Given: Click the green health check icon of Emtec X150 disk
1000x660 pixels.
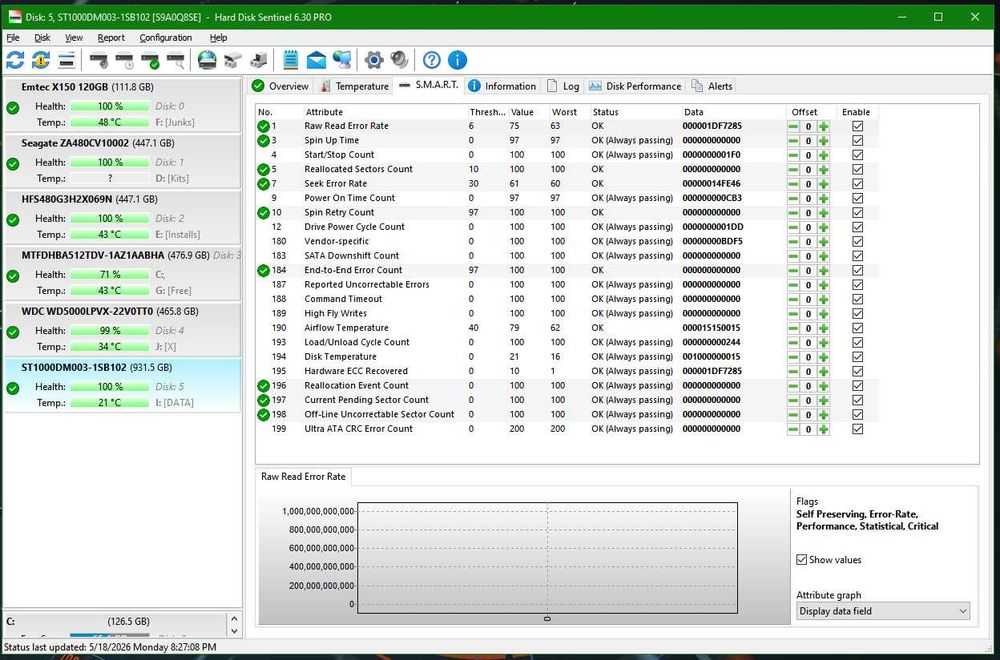Looking at the screenshot, I should [13, 108].
